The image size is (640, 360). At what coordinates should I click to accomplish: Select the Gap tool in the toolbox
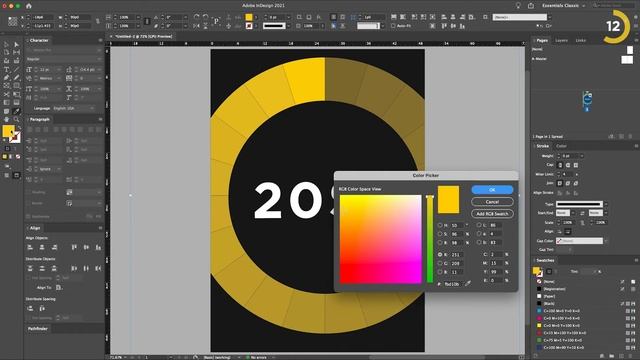point(16,52)
